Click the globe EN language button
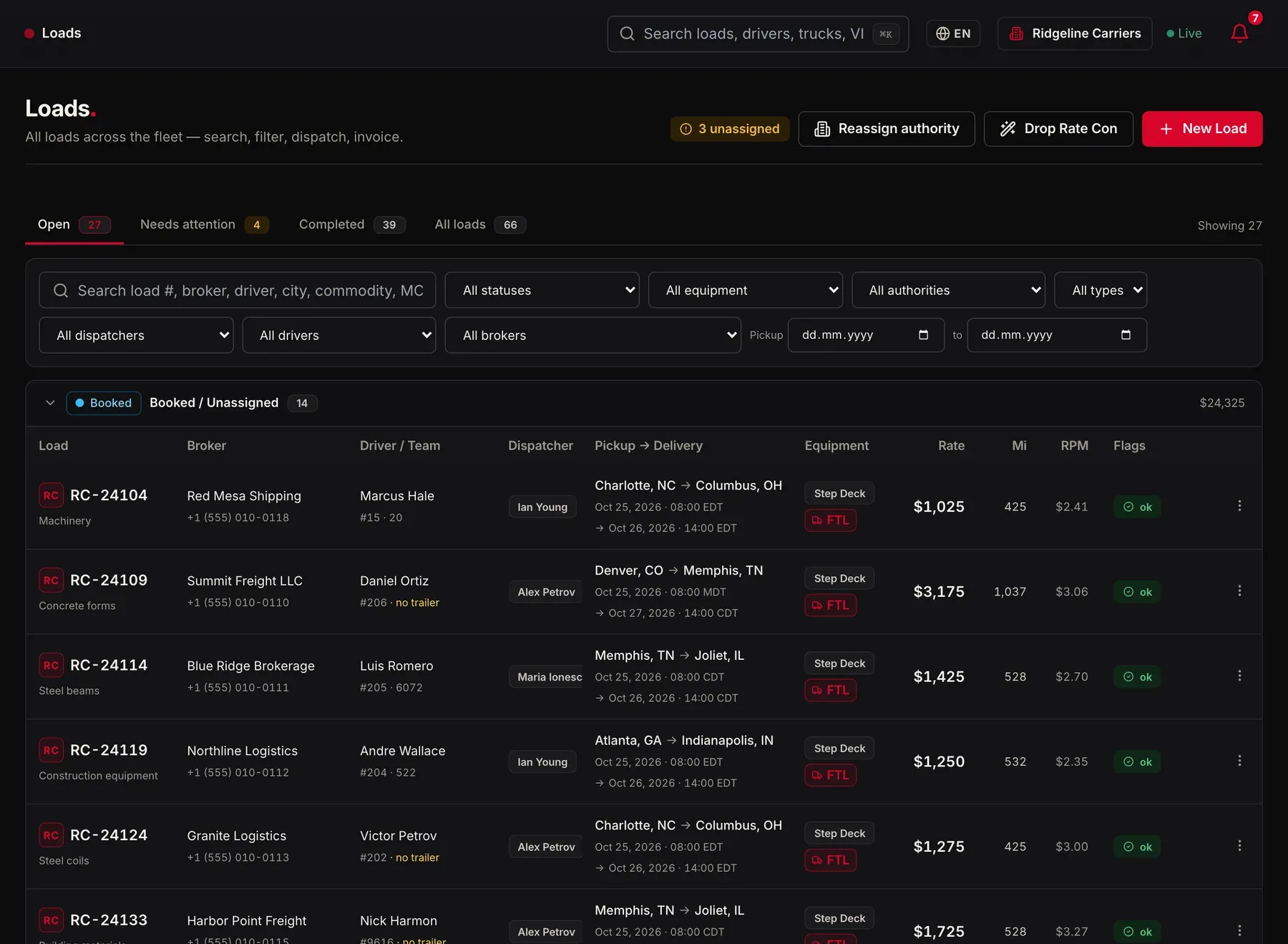The height and width of the screenshot is (944, 1288). point(953,34)
